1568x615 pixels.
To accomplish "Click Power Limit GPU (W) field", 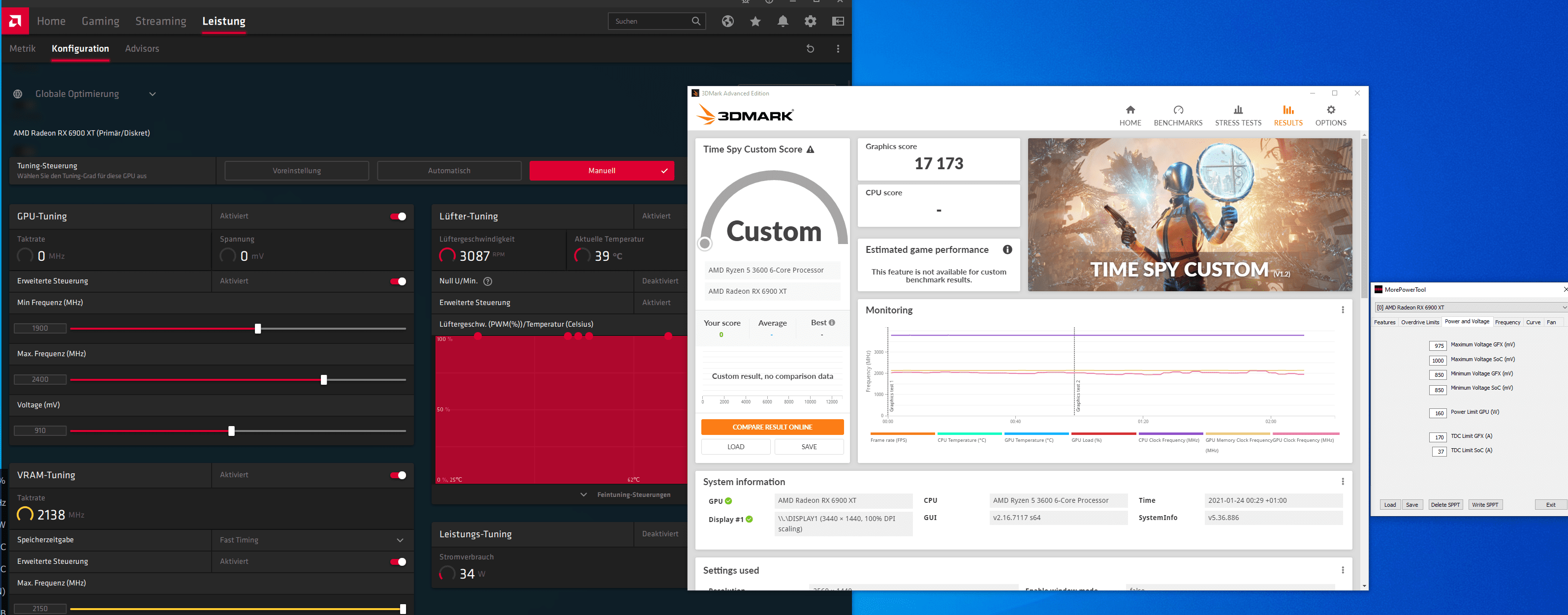I will (x=1437, y=413).
